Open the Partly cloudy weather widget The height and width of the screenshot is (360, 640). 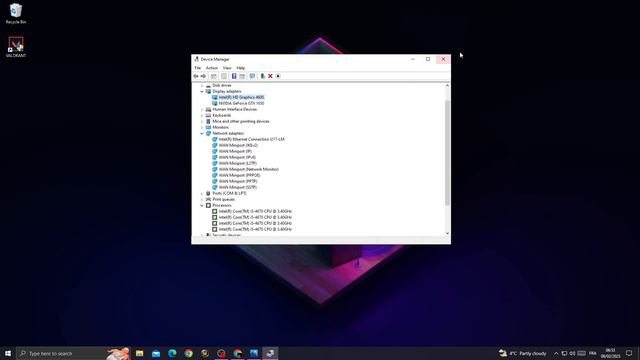[x=523, y=353]
